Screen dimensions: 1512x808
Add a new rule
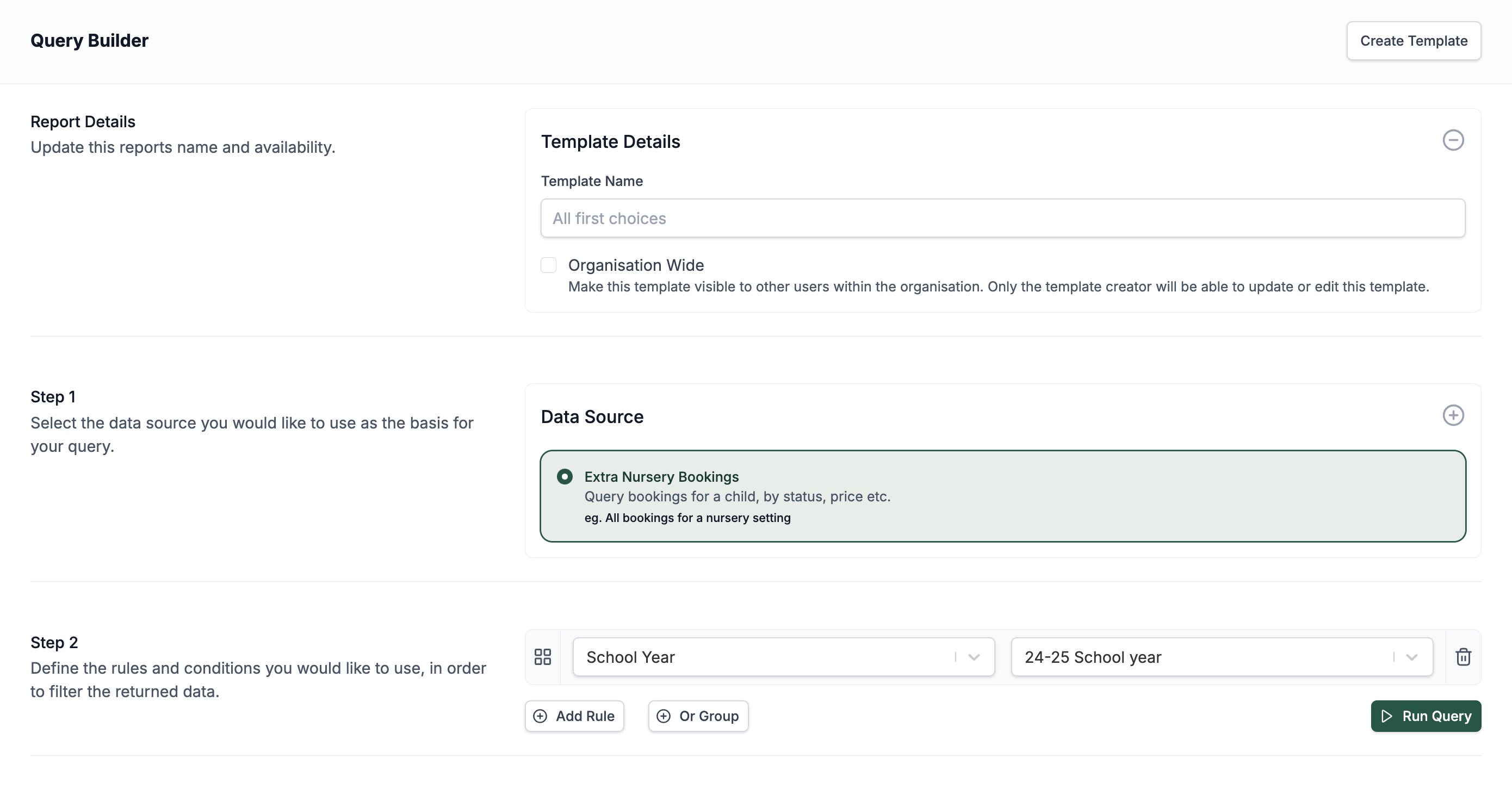click(x=574, y=717)
